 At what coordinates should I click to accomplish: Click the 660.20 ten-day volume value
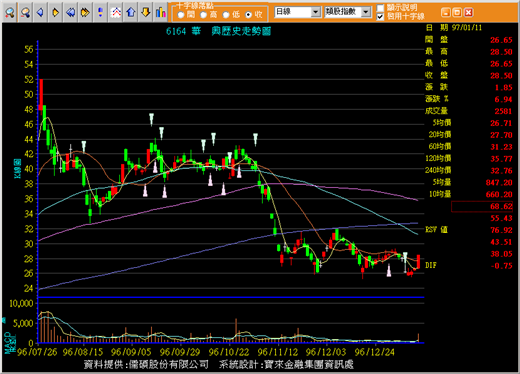[x=499, y=194]
